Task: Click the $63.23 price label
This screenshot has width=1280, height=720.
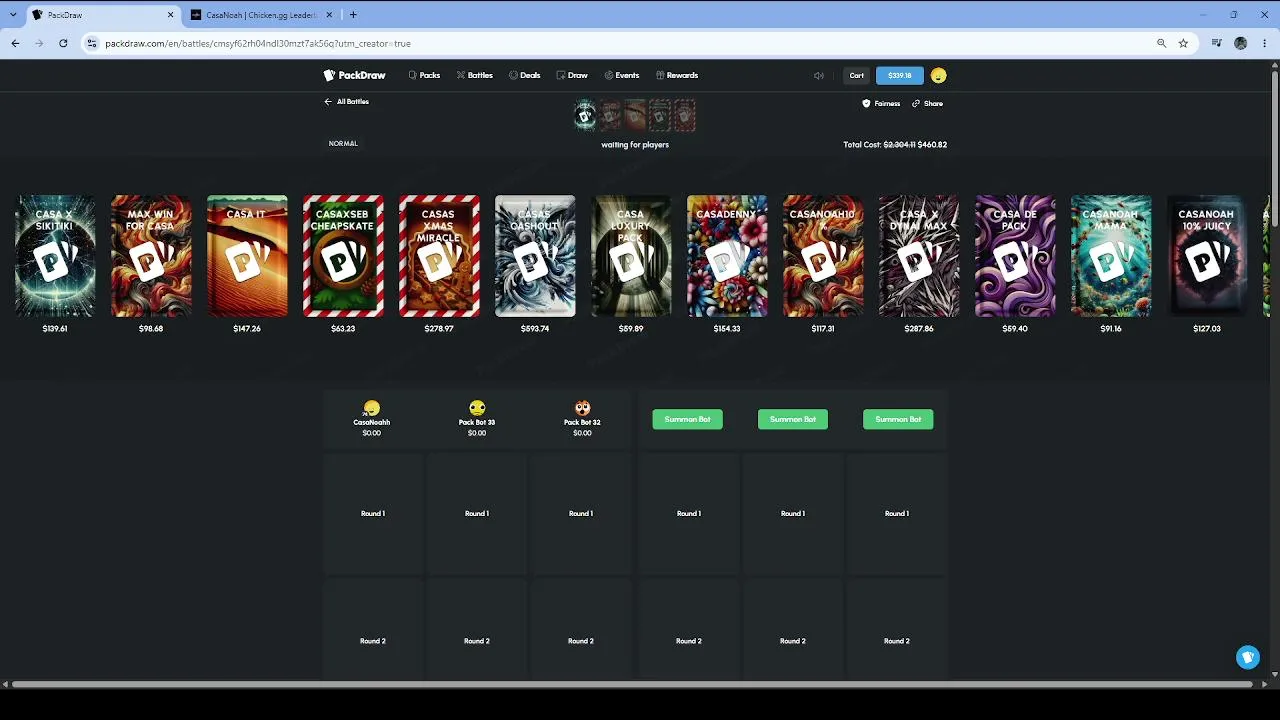Action: click(x=343, y=328)
